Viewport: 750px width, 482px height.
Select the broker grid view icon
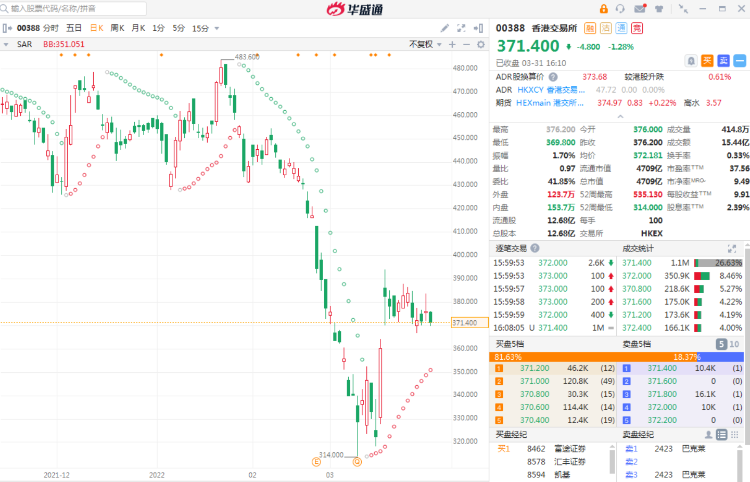tap(735, 435)
